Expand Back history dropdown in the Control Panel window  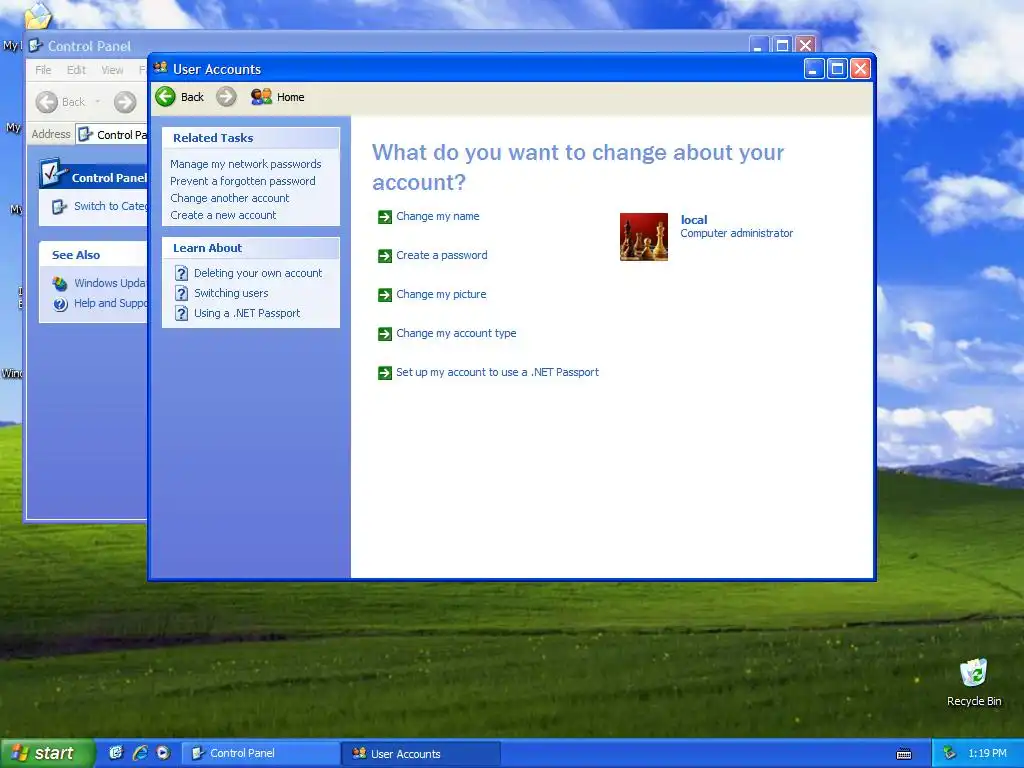[98, 102]
